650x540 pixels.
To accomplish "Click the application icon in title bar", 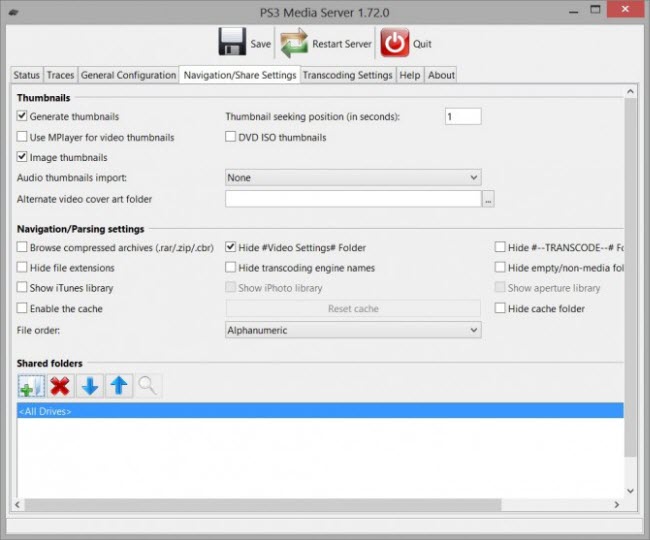I will pyautogui.click(x=14, y=12).
